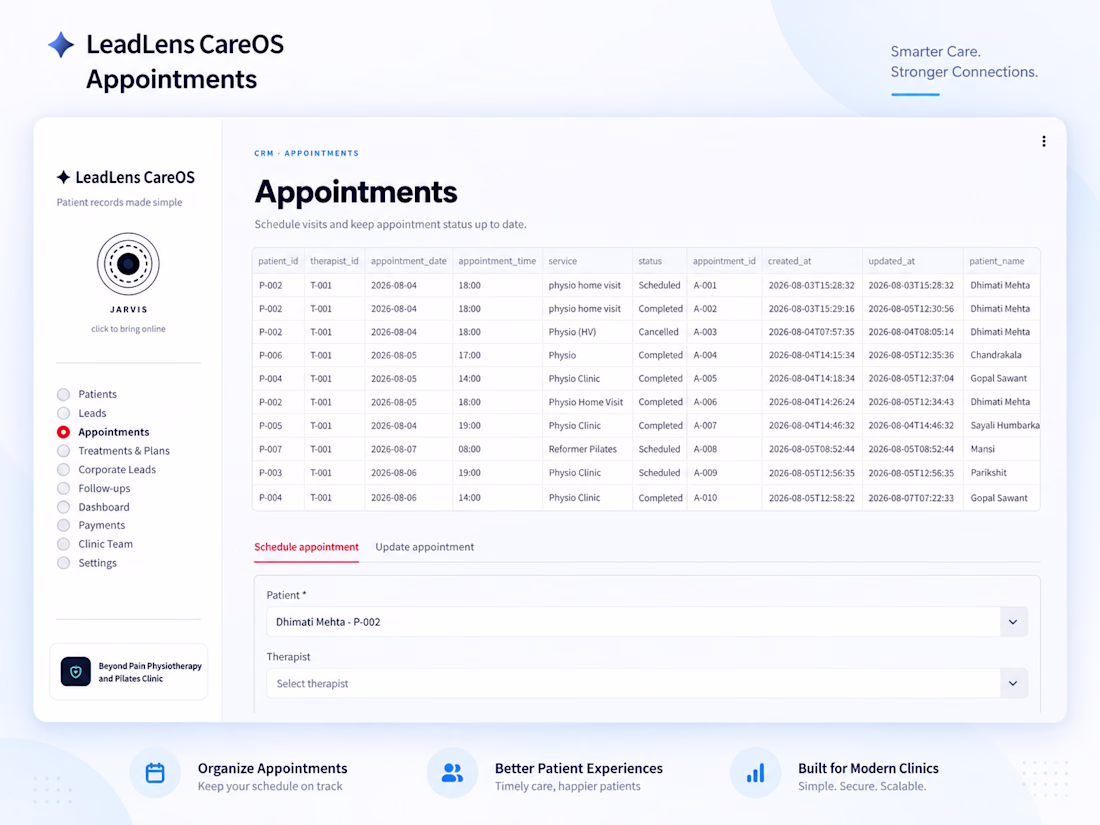1100x825 pixels.
Task: Click the Cancelled status cell
Action: click(x=659, y=332)
